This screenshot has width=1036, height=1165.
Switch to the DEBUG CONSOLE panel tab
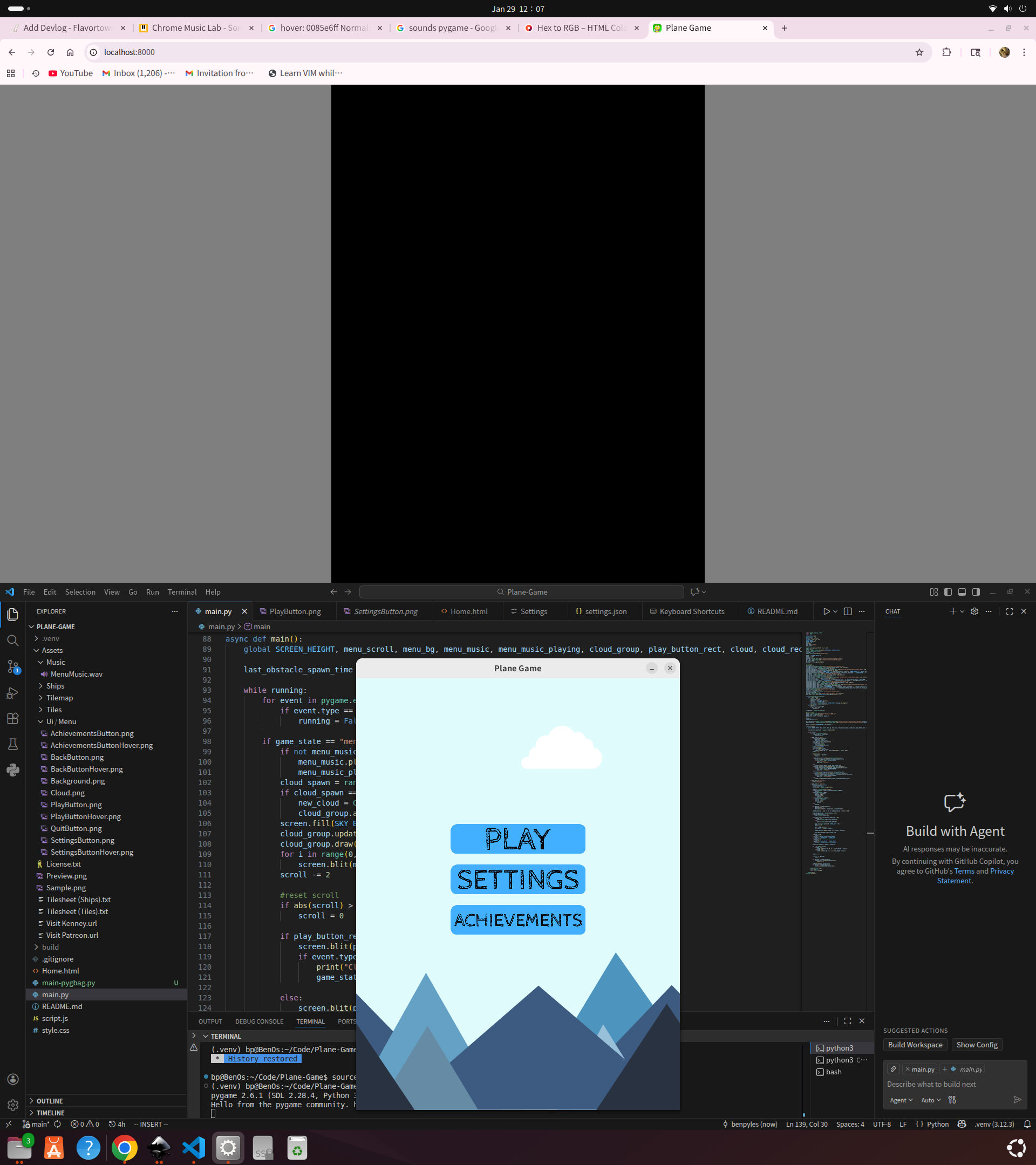[x=258, y=1021]
